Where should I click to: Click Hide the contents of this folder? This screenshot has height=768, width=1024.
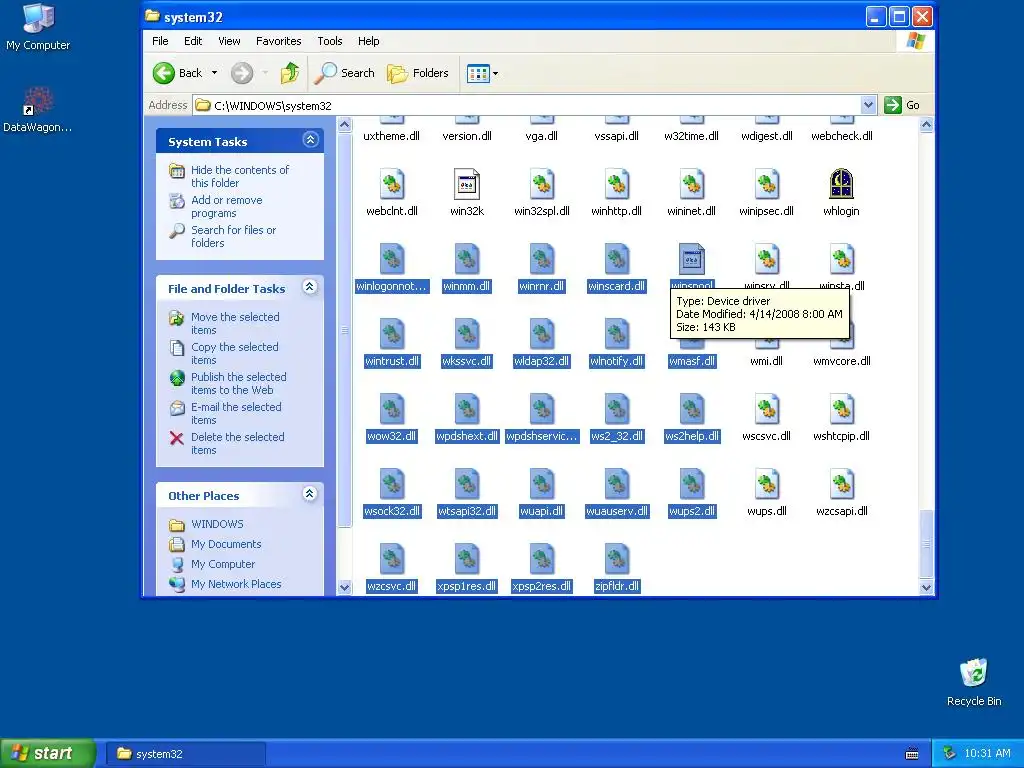pos(240,176)
